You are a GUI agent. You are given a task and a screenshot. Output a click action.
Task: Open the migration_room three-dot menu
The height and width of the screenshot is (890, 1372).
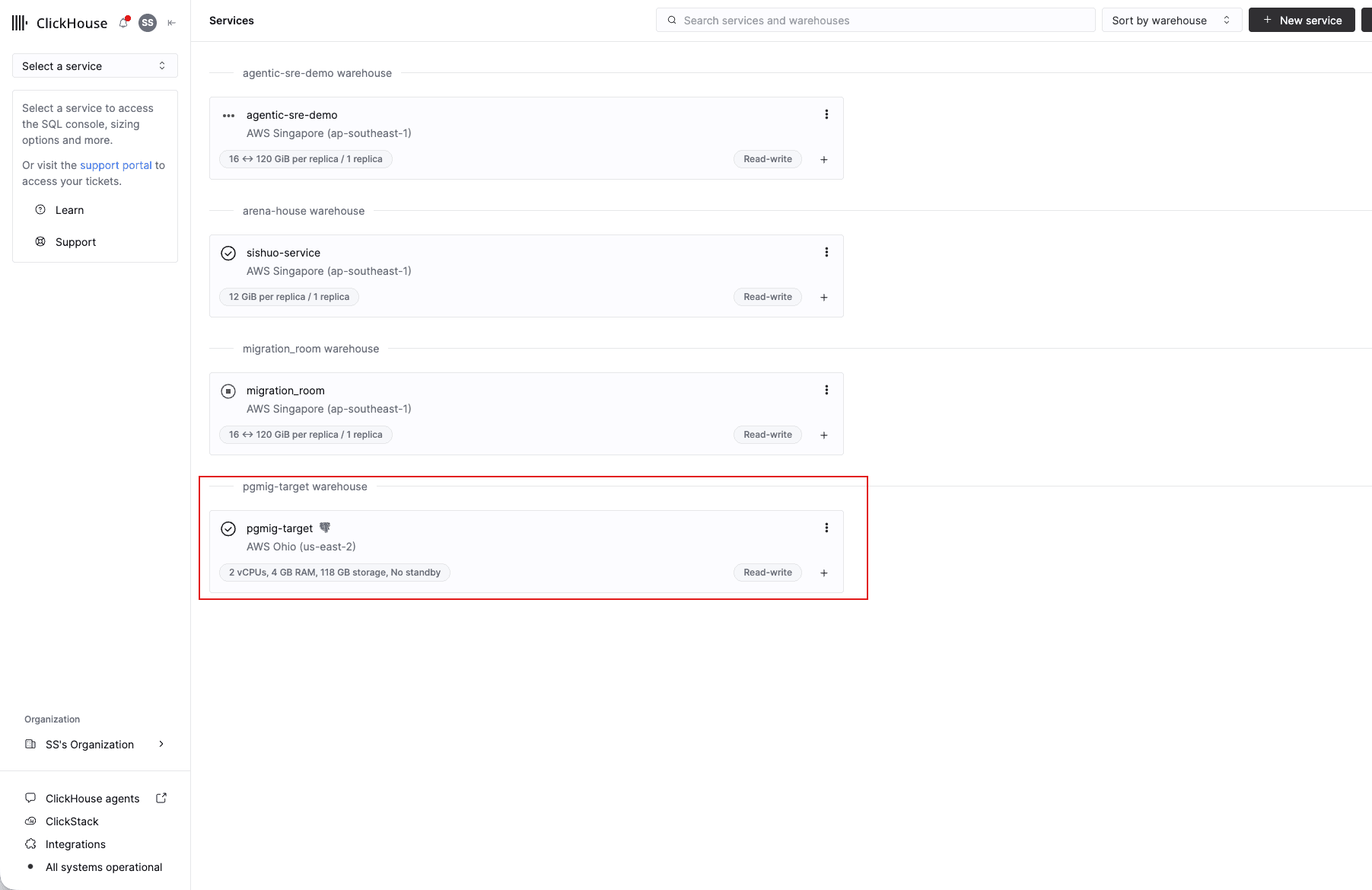[826, 390]
